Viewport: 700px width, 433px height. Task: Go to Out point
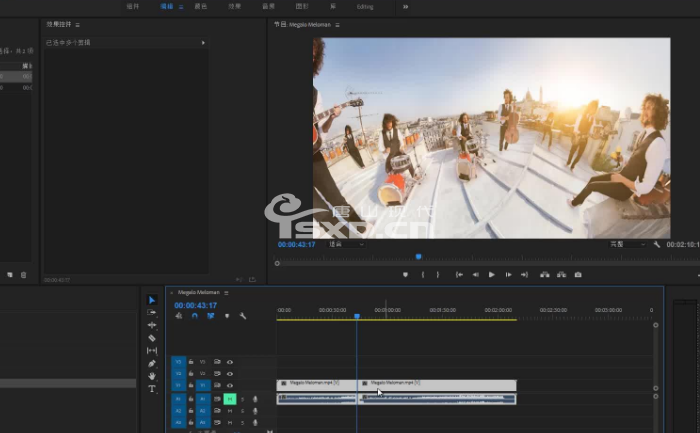click(525, 275)
